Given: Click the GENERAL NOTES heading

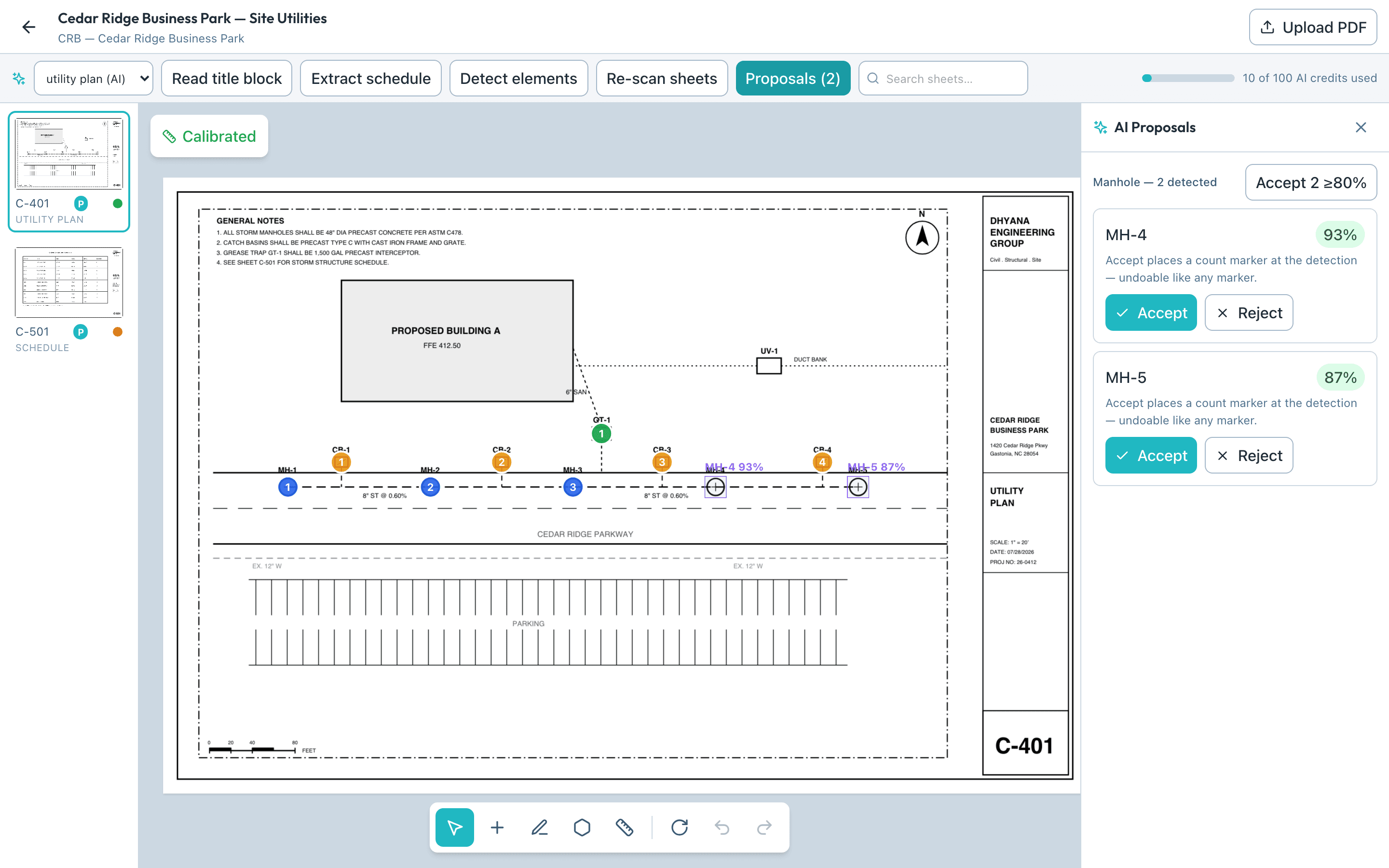Looking at the screenshot, I should coord(250,220).
